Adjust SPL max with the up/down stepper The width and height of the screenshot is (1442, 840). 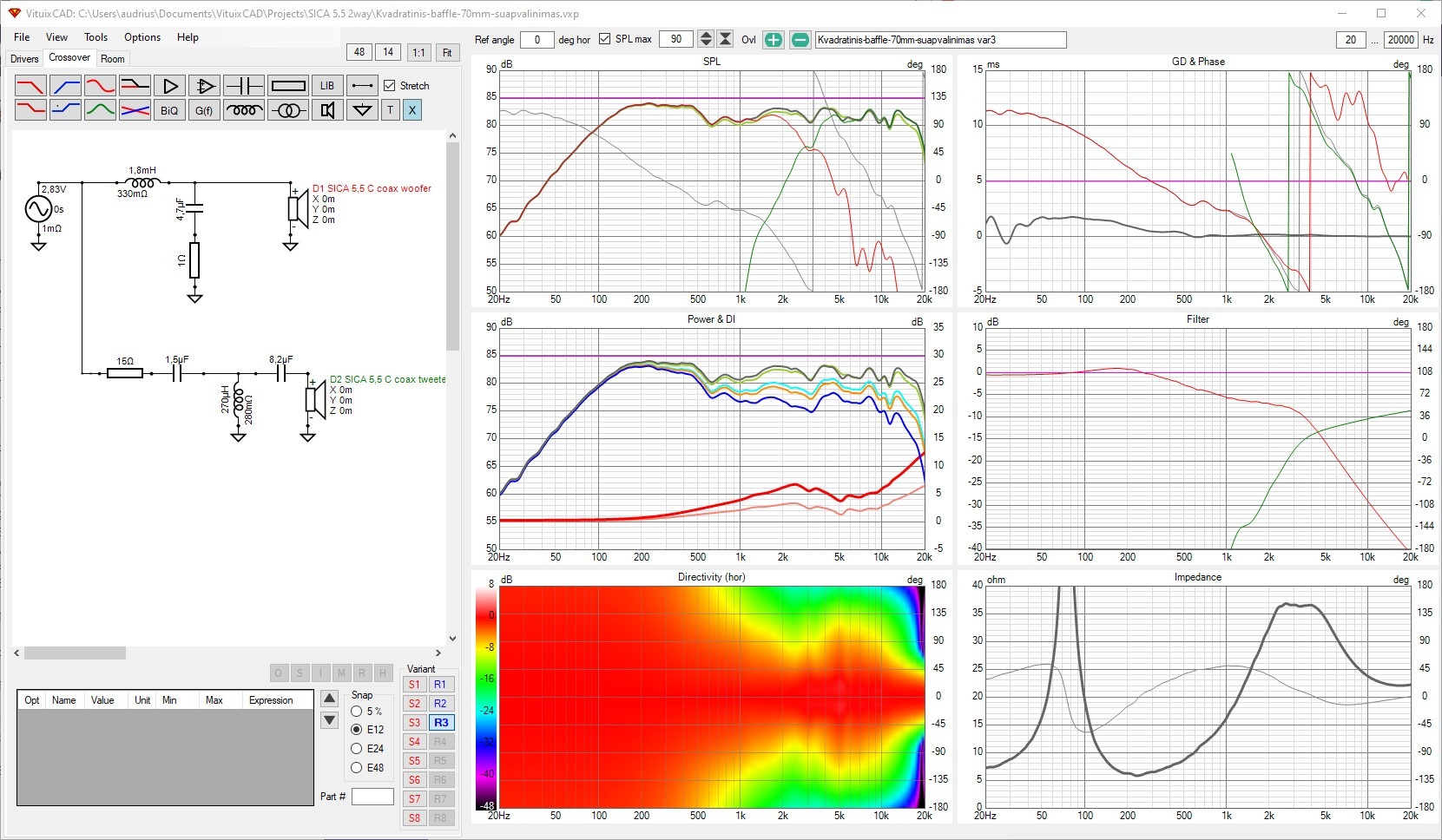(706, 39)
